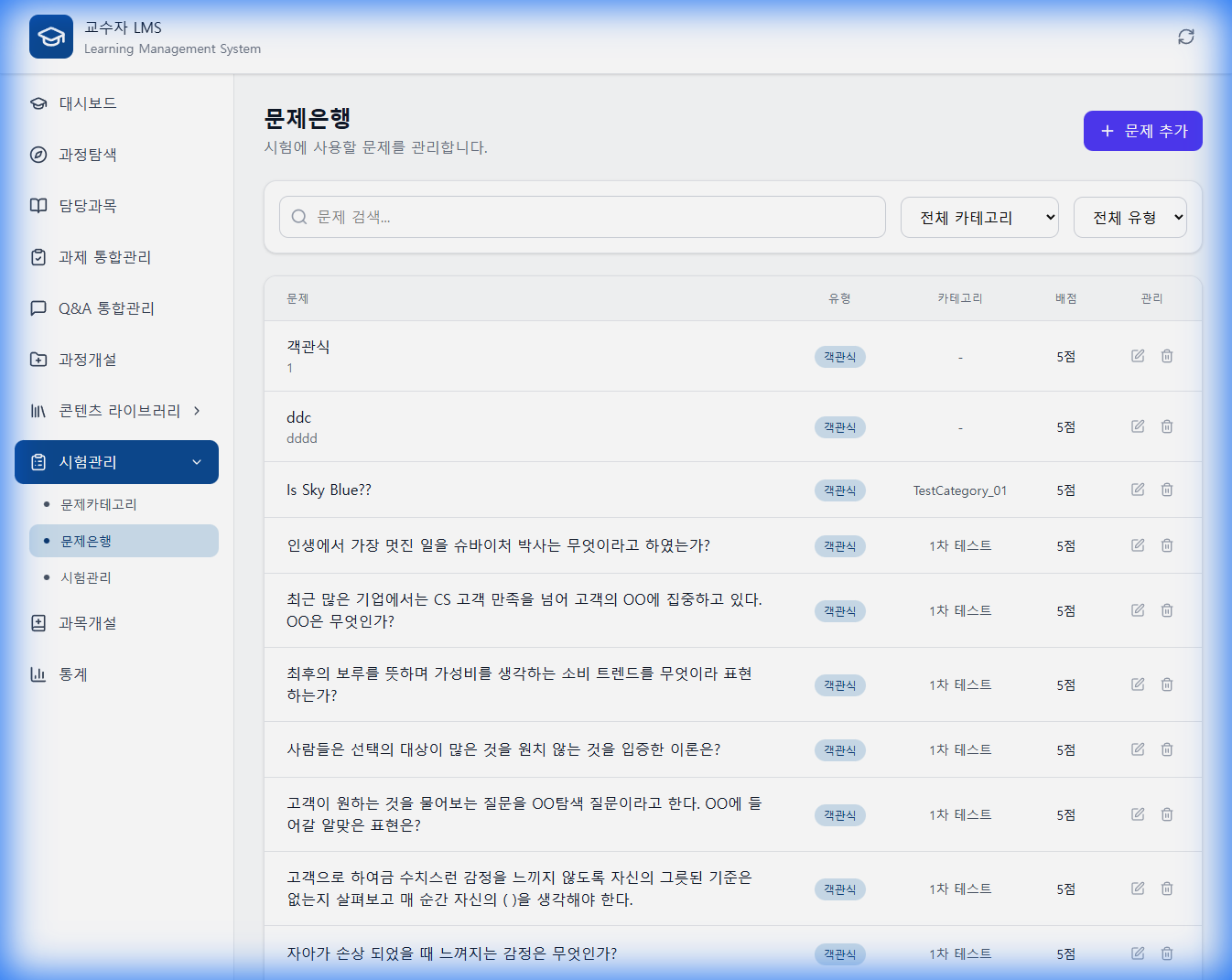
Task: Click the Q&A 통합관리 chat bubble icon
Action: pos(38,307)
